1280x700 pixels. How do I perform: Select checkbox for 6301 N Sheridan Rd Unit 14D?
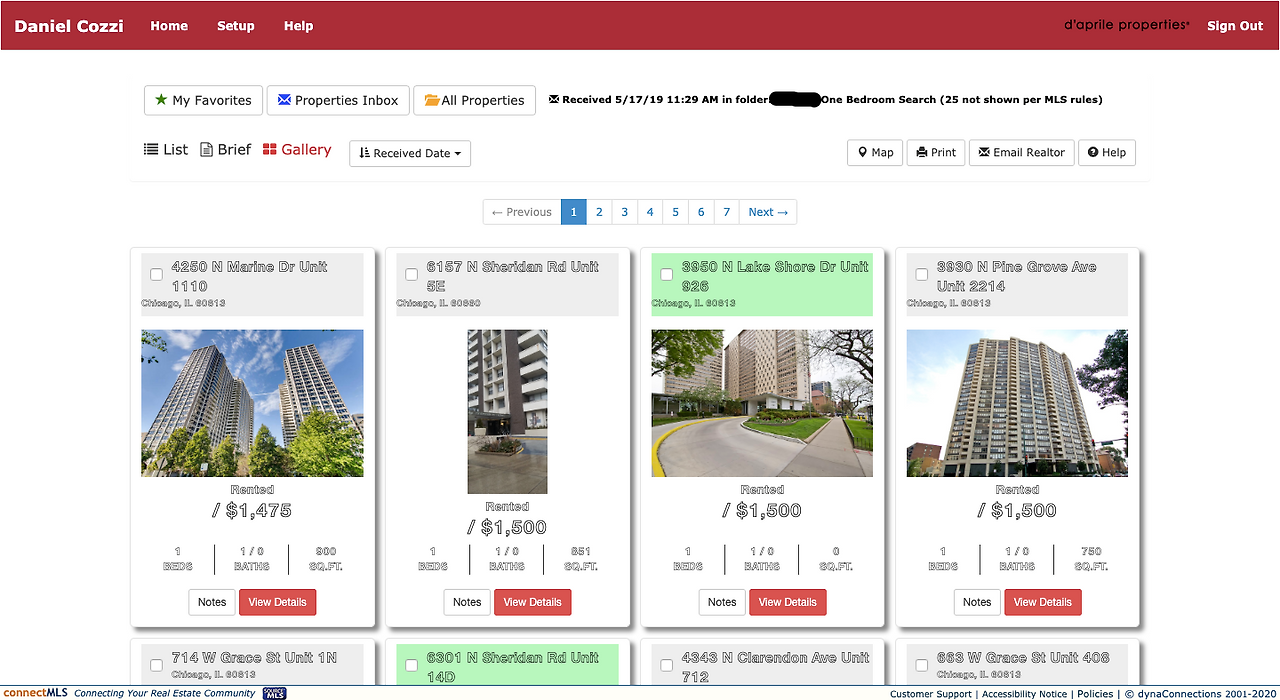pyautogui.click(x=411, y=665)
